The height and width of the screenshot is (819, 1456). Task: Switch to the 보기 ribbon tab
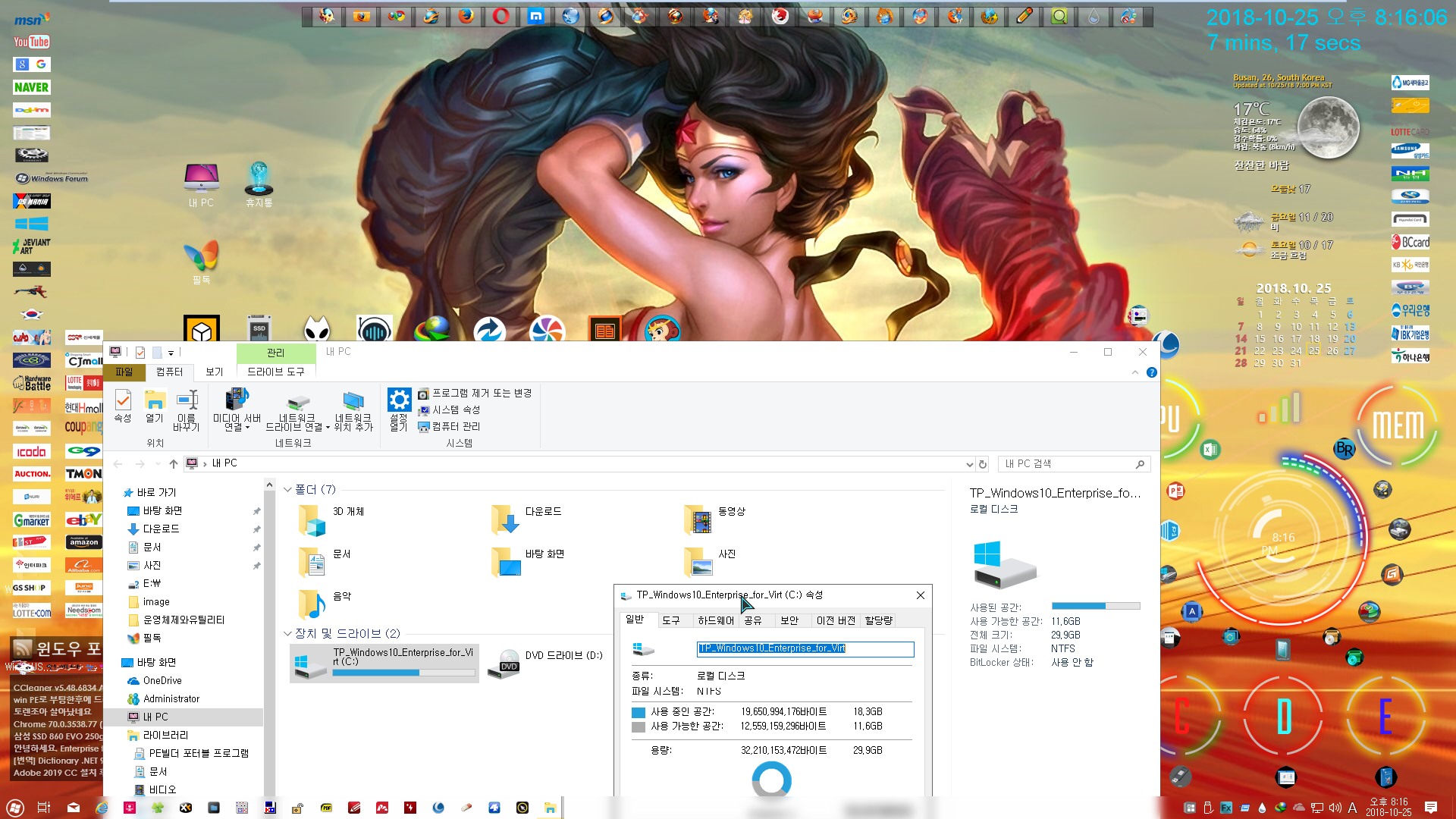click(215, 372)
